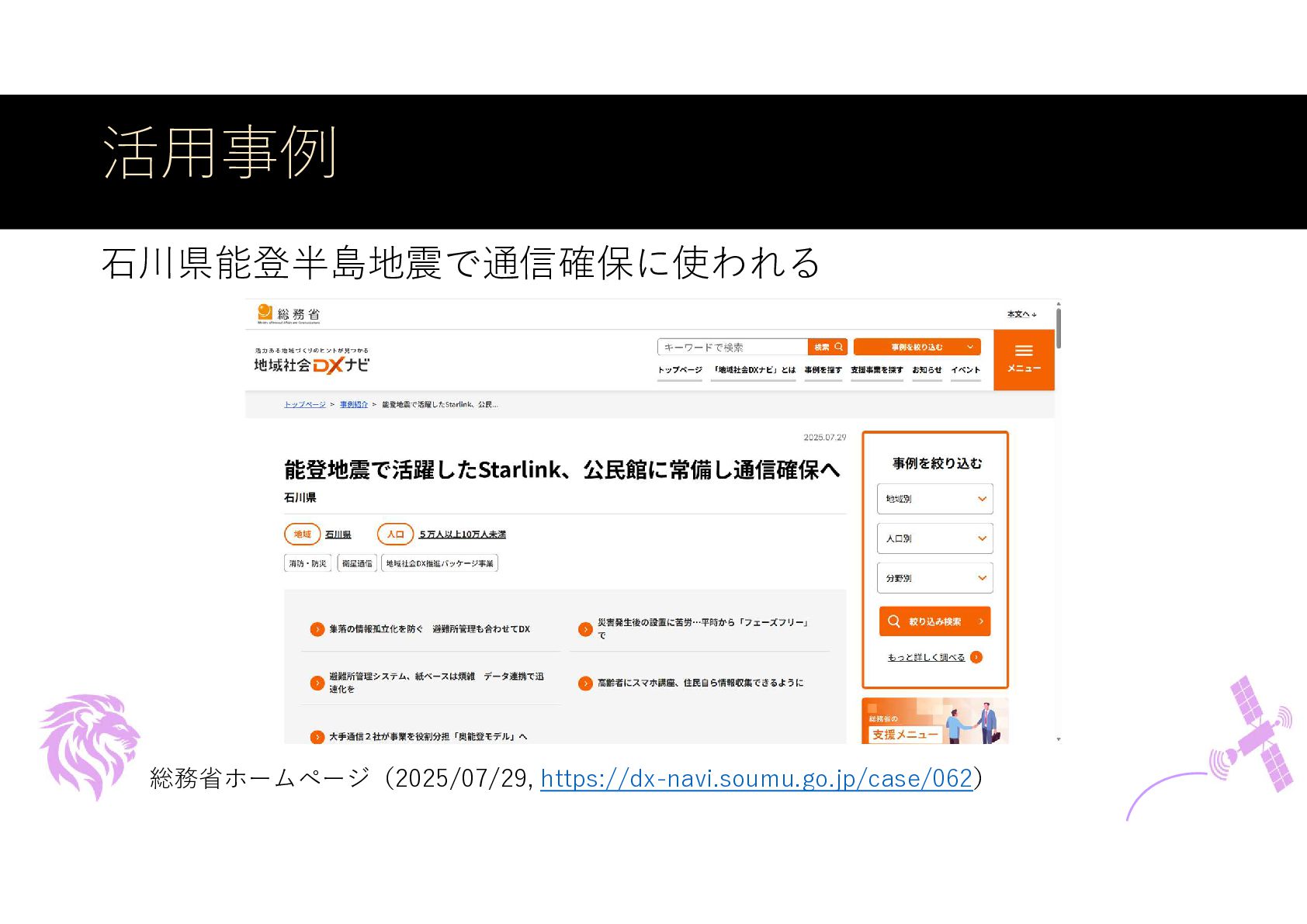This screenshot has height=924, width=1307.
Task: Click the arrow icon beside 集落の情報孤立化を防ぐ
Action: tap(317, 629)
